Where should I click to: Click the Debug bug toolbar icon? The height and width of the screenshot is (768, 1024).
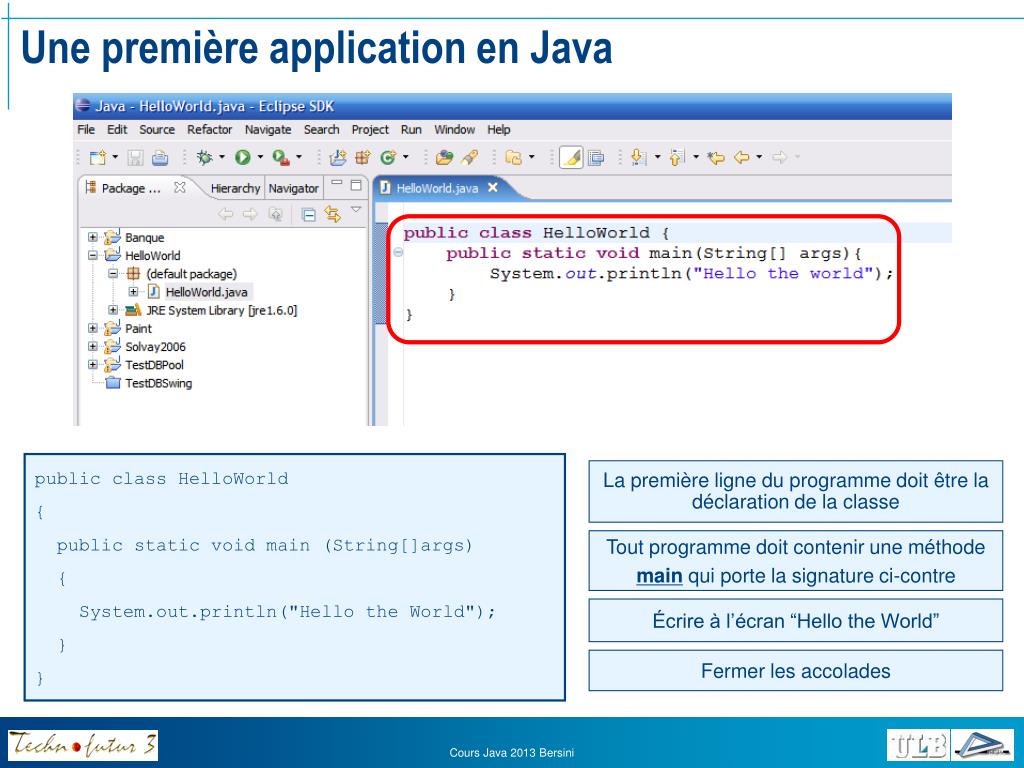pyautogui.click(x=204, y=157)
